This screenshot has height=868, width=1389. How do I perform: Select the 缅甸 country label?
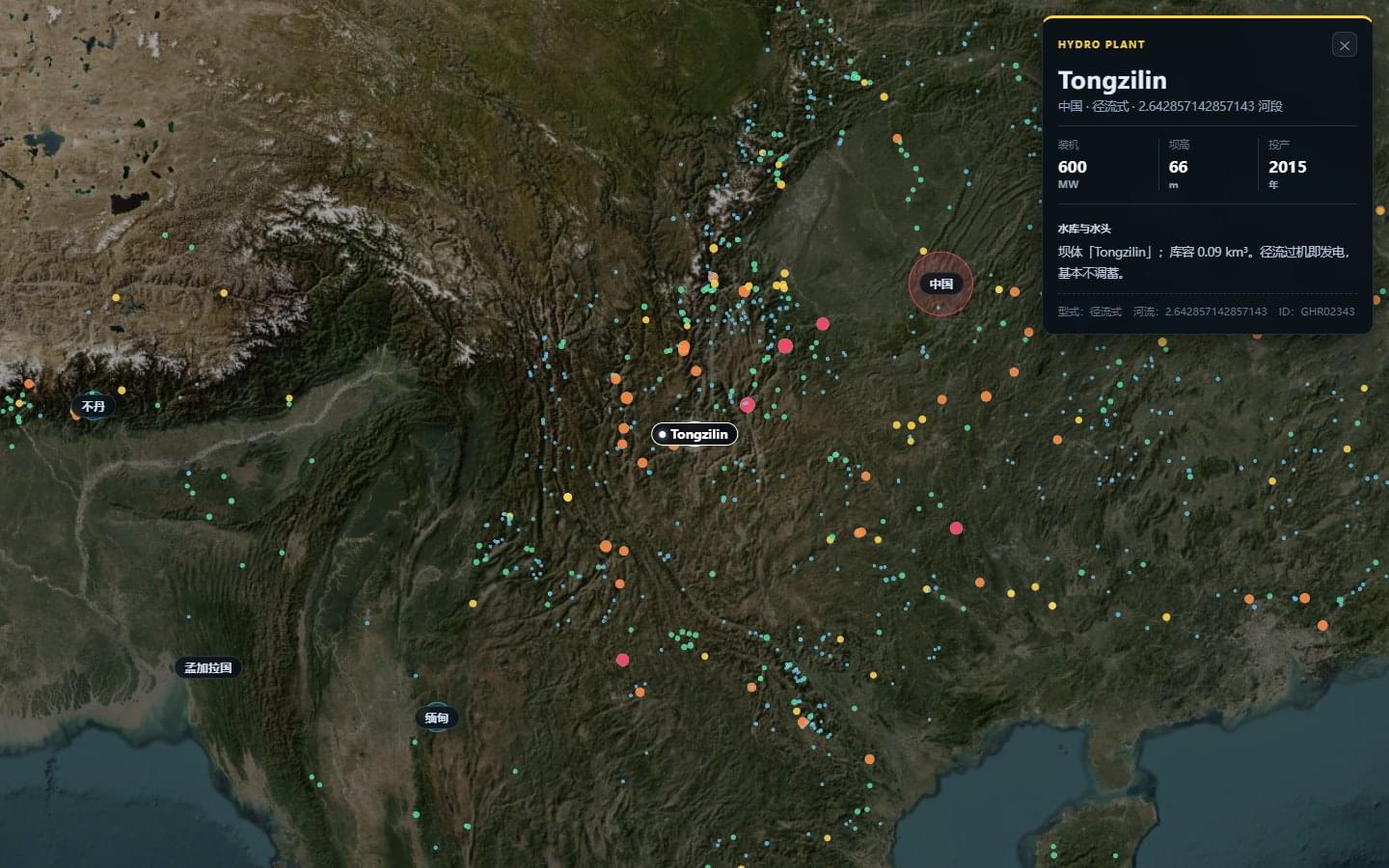pyautogui.click(x=437, y=718)
